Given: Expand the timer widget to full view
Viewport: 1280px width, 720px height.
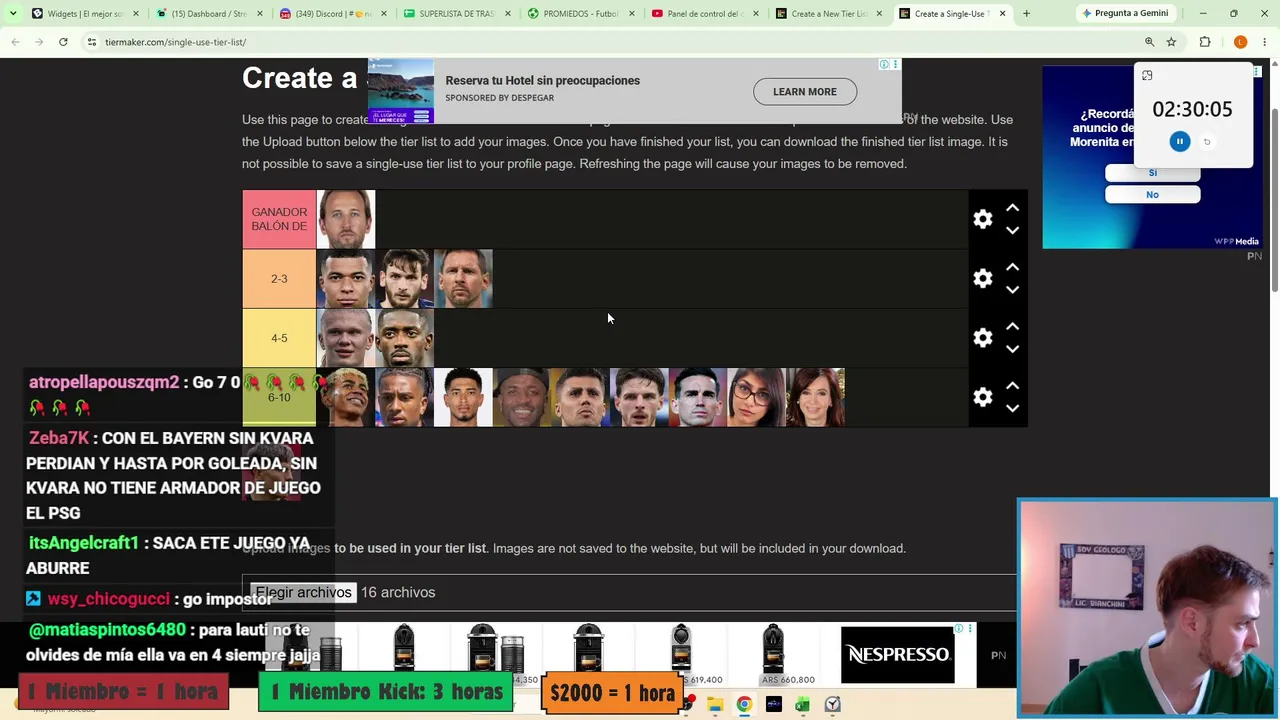Looking at the screenshot, I should click(x=1147, y=76).
